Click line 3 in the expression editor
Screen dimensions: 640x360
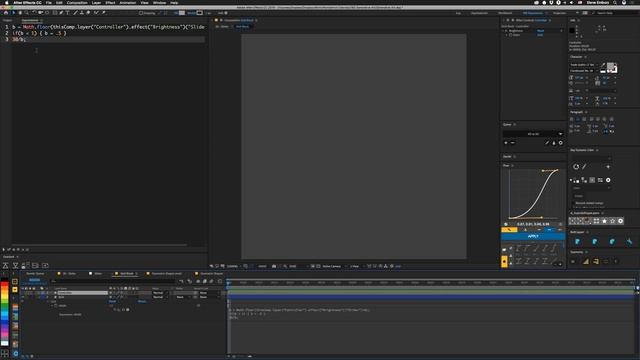(x=108, y=40)
